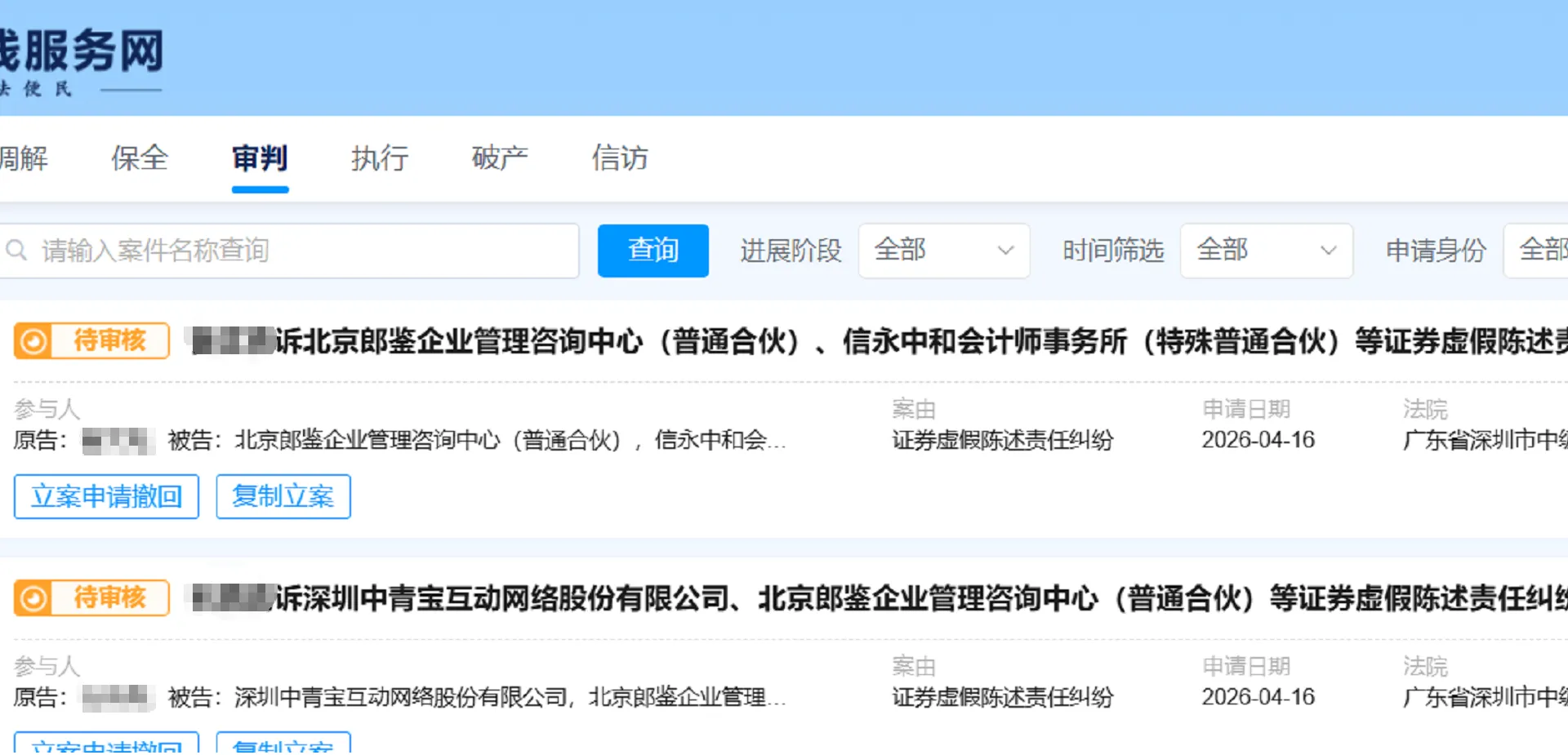
Task: Select the 审判 tab
Action: pyautogui.click(x=260, y=158)
